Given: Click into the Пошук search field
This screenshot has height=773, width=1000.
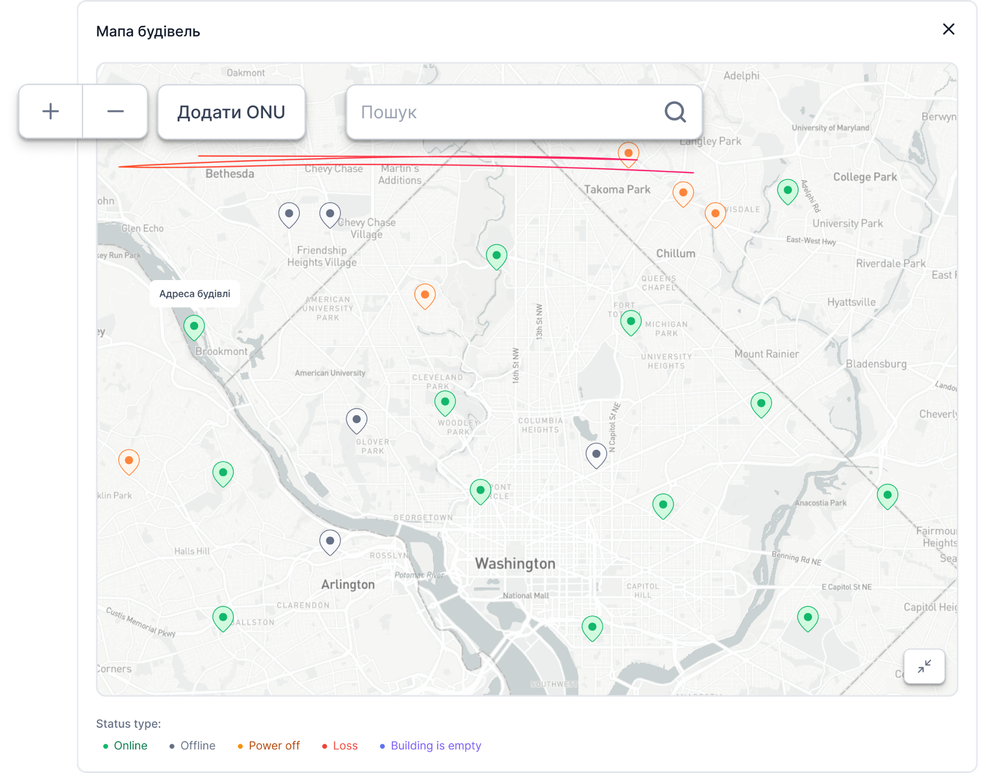Looking at the screenshot, I should point(500,112).
